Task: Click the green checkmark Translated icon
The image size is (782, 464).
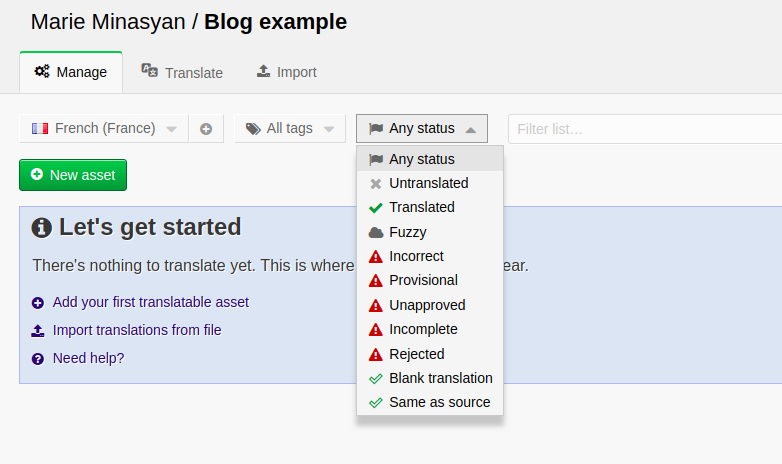Action: [x=376, y=208]
